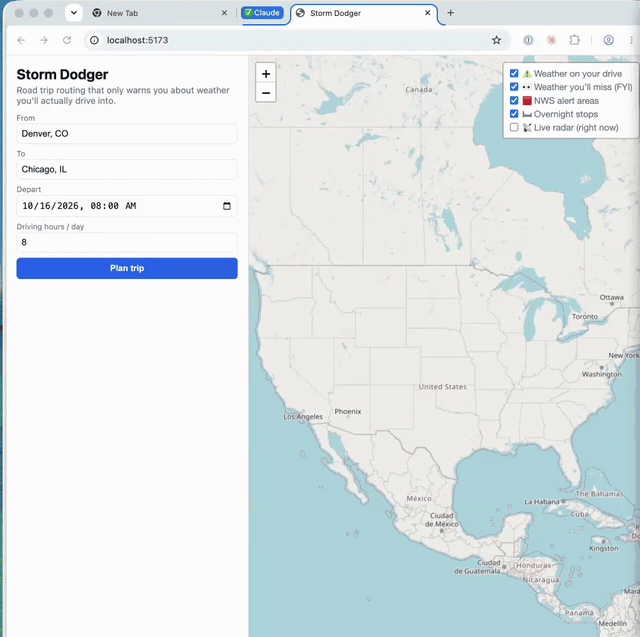Open the Chrome three-dot menu

tap(631, 40)
